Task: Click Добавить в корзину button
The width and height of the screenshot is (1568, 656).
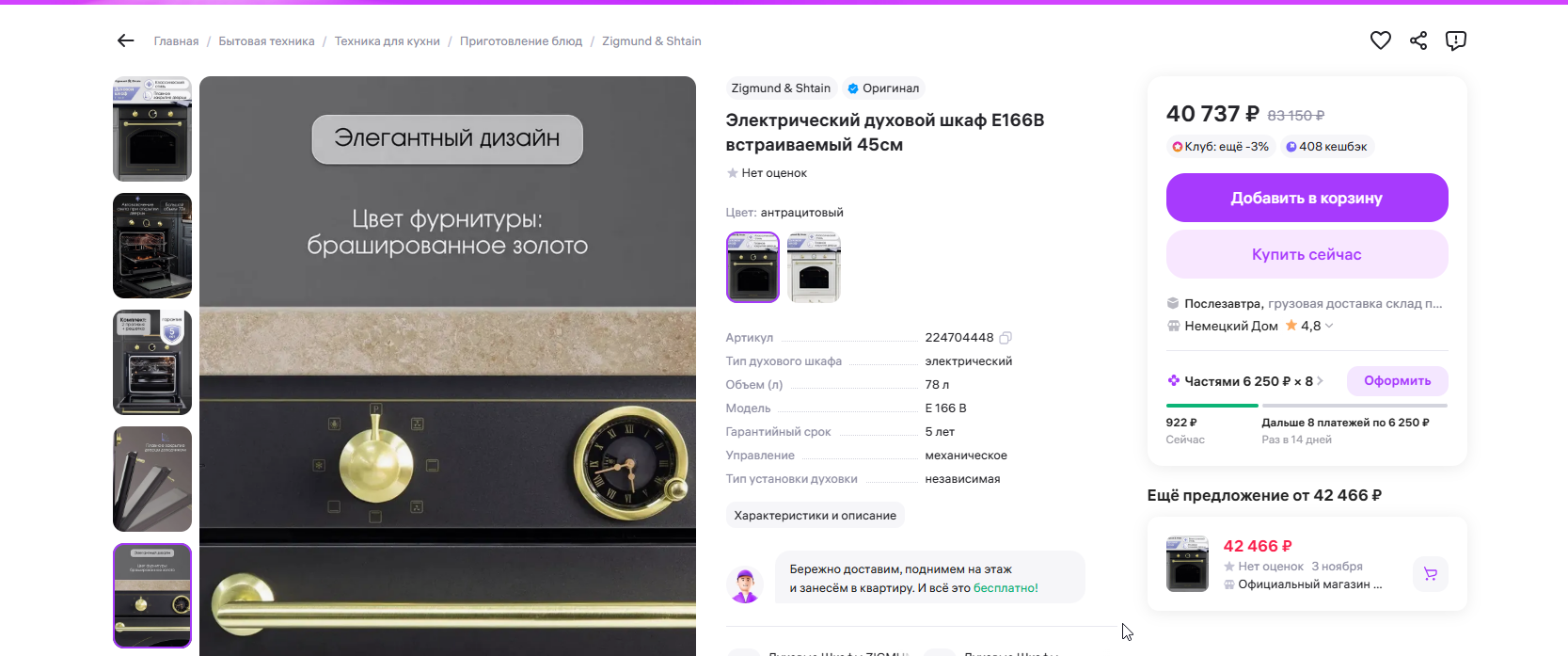Action: point(1307,198)
